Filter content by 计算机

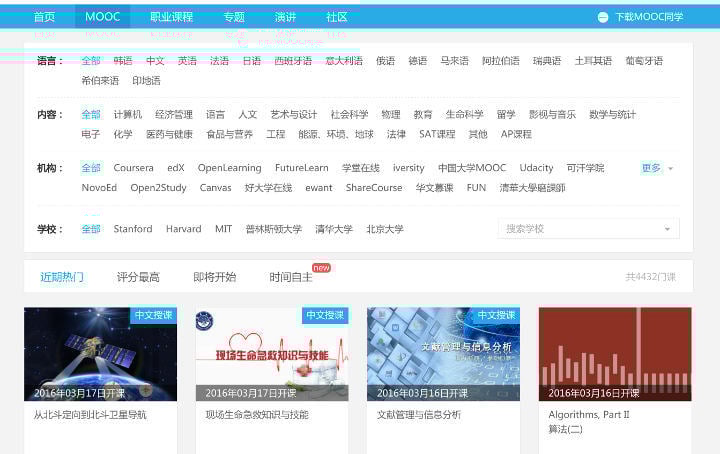tap(128, 114)
